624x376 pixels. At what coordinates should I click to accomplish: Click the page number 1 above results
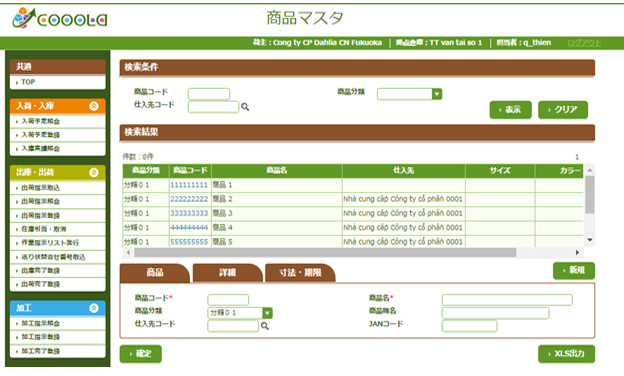click(x=577, y=157)
